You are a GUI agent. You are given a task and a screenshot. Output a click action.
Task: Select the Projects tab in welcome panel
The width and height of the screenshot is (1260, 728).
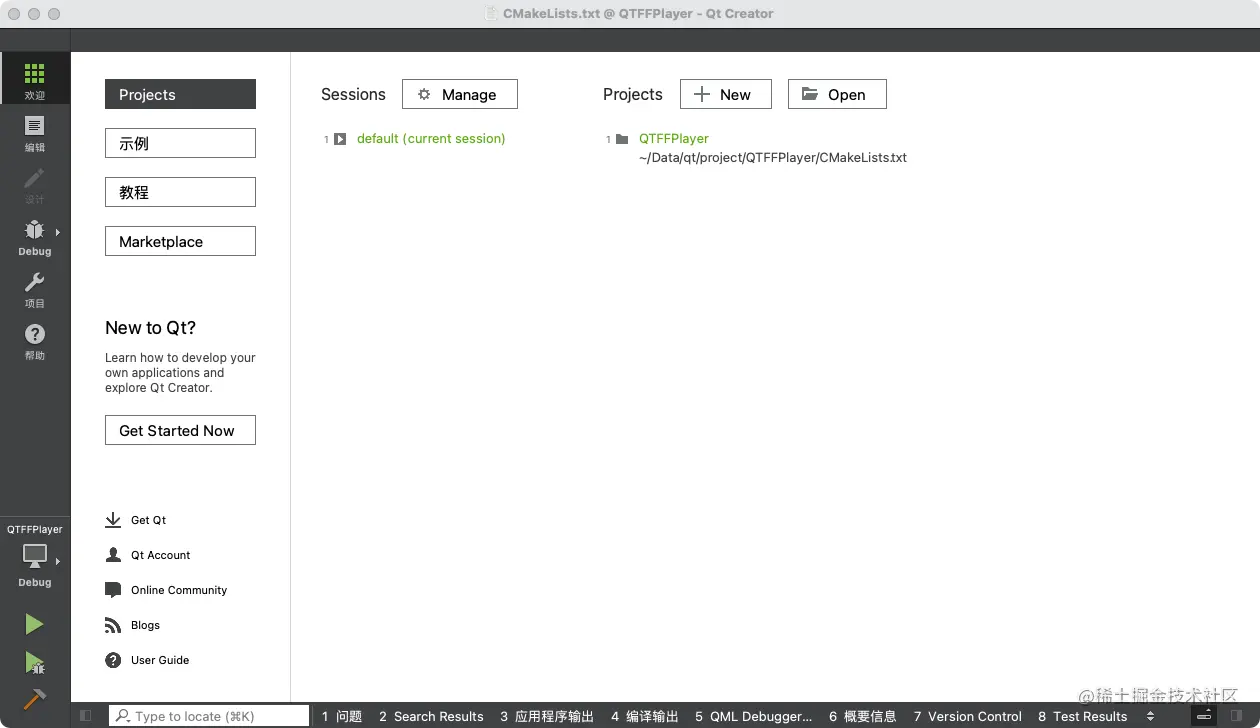(x=180, y=94)
